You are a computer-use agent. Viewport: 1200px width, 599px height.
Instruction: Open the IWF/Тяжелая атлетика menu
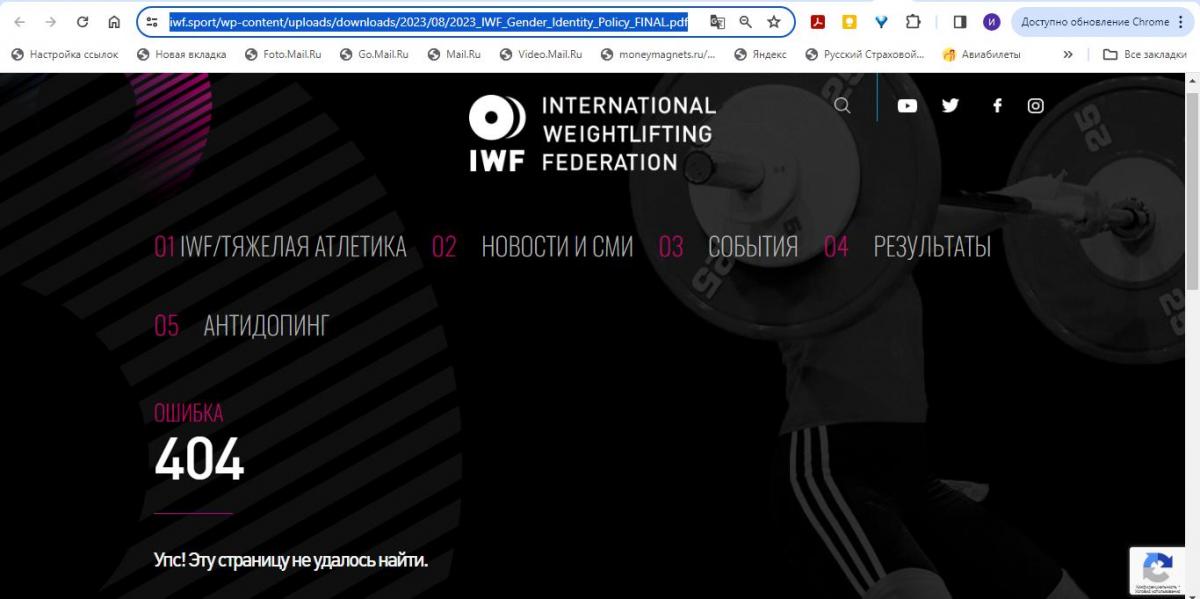click(x=280, y=246)
